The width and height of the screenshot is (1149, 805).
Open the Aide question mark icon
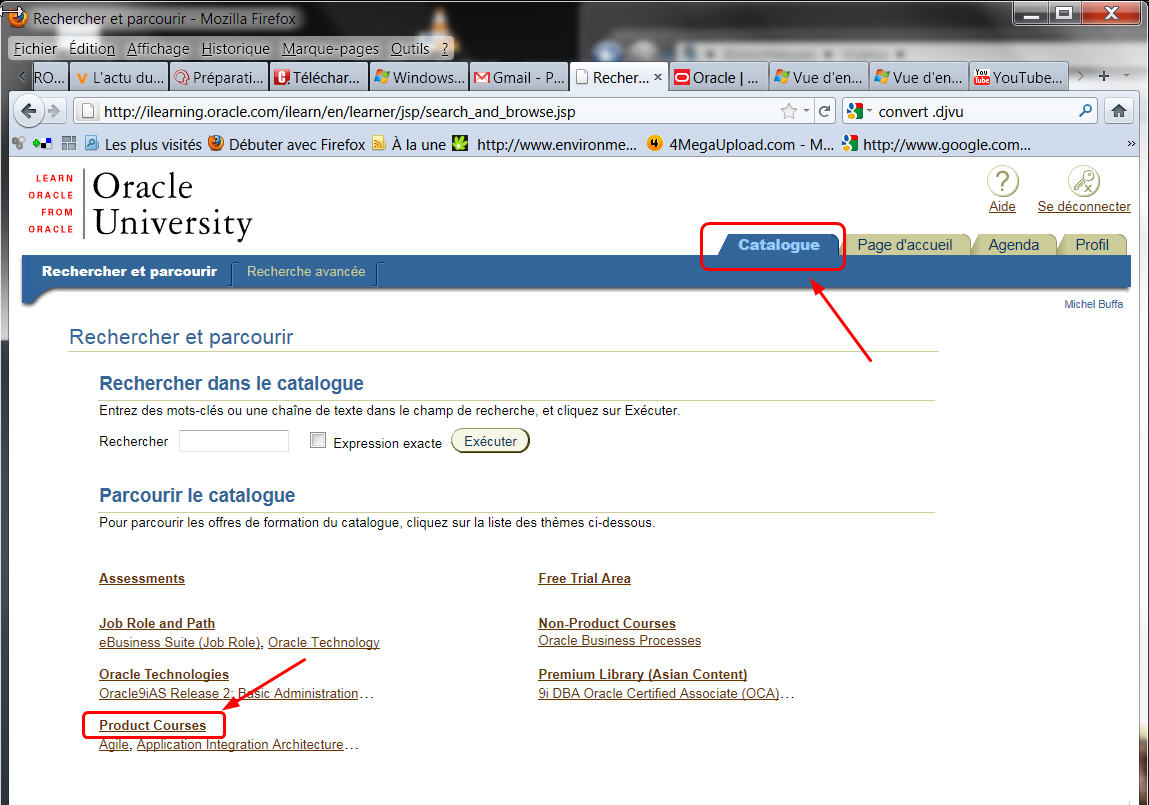1002,182
